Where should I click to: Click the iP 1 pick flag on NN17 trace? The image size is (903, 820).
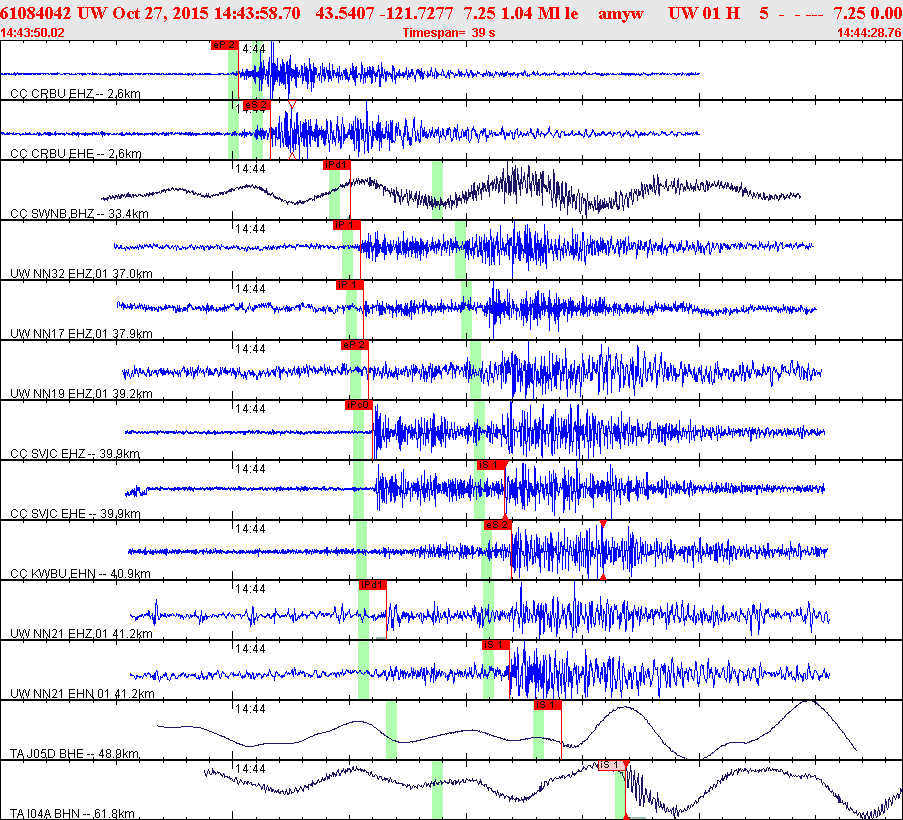tap(349, 285)
